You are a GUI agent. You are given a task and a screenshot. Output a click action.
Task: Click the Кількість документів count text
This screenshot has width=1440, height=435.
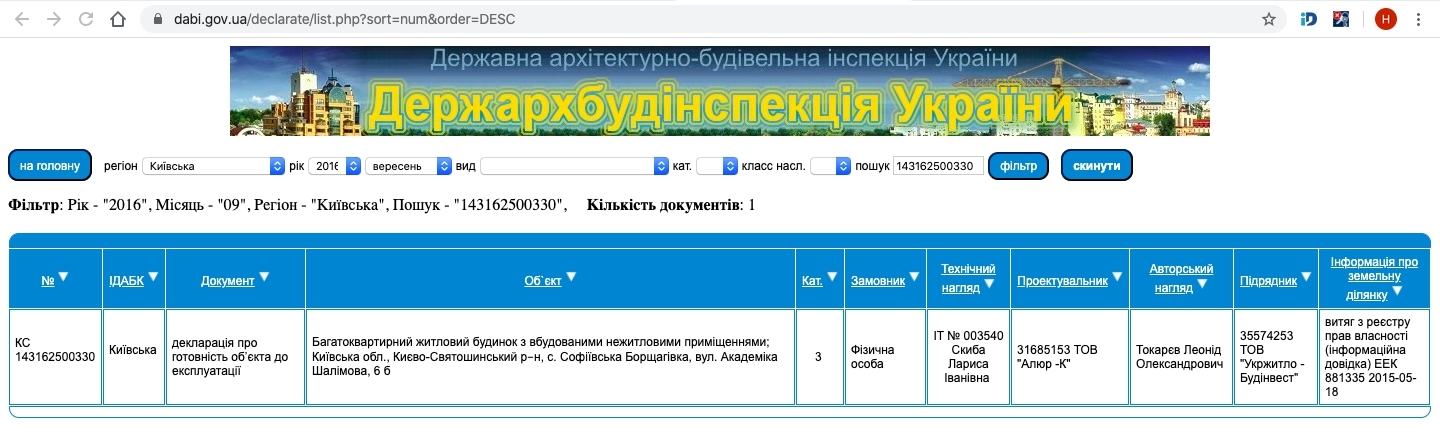(x=671, y=205)
